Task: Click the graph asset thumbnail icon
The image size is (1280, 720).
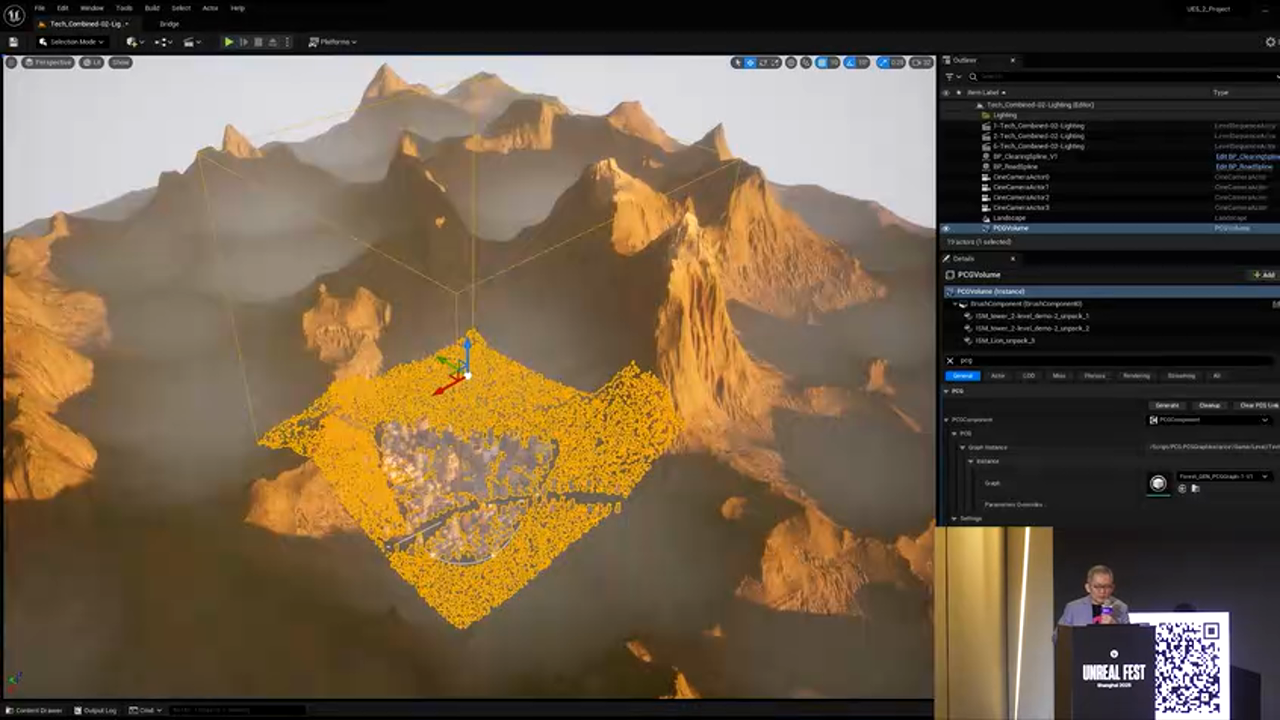Action: pyautogui.click(x=1158, y=484)
